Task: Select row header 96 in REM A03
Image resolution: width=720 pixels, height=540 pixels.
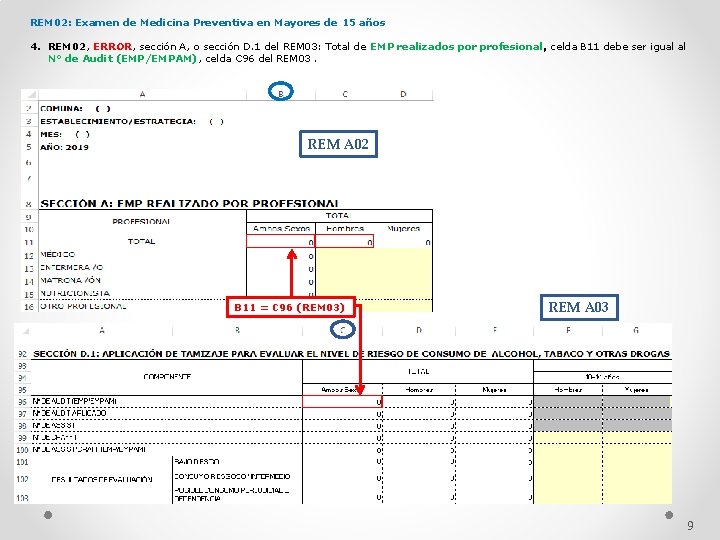Action: click(x=22, y=401)
